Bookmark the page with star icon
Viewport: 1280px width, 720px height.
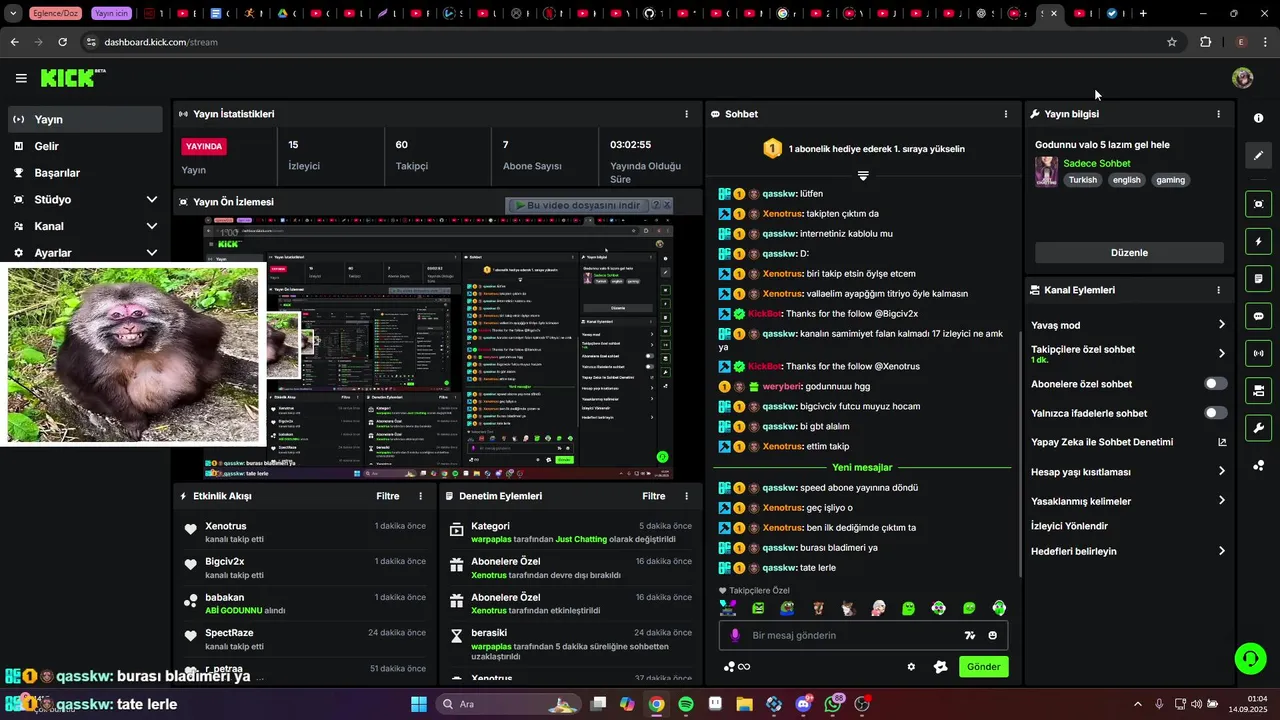coord(1172,42)
